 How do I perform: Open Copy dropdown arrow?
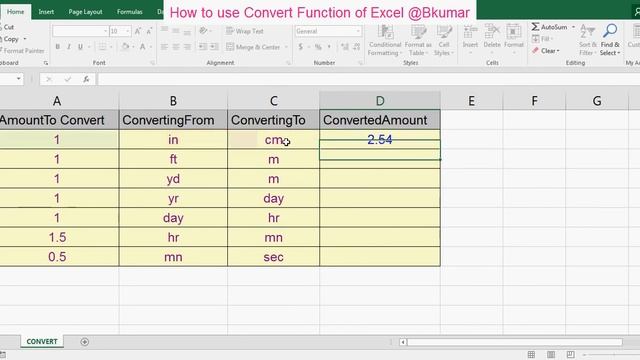(x=25, y=39)
